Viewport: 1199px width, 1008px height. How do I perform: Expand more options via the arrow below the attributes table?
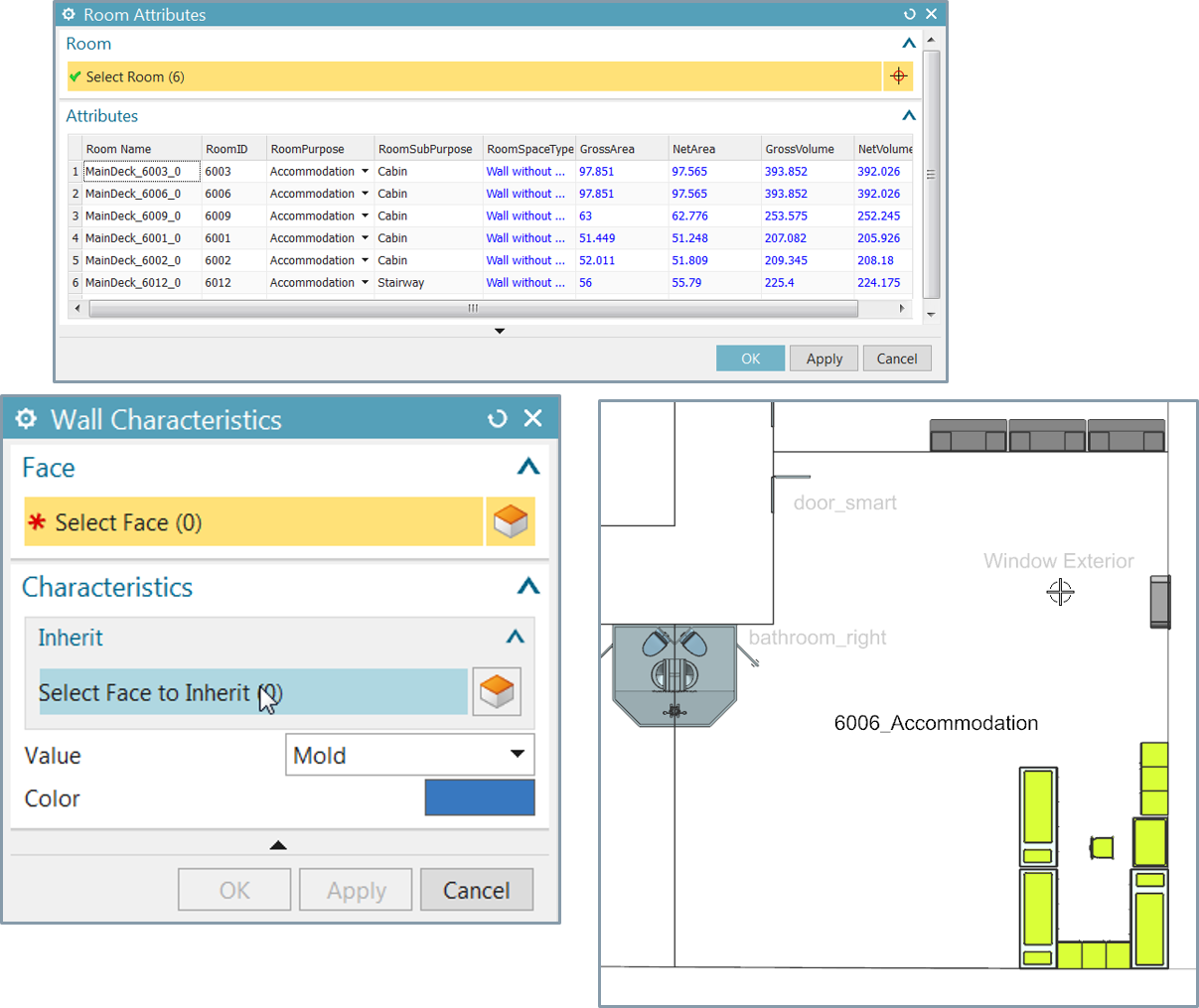[x=499, y=331]
